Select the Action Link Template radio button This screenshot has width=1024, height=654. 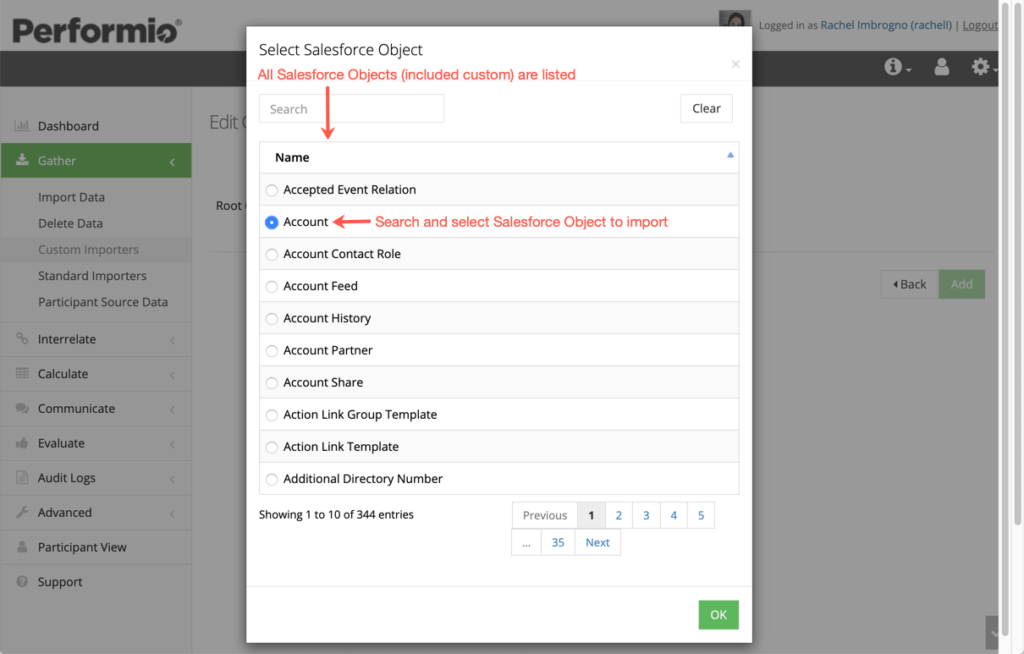tap(272, 447)
